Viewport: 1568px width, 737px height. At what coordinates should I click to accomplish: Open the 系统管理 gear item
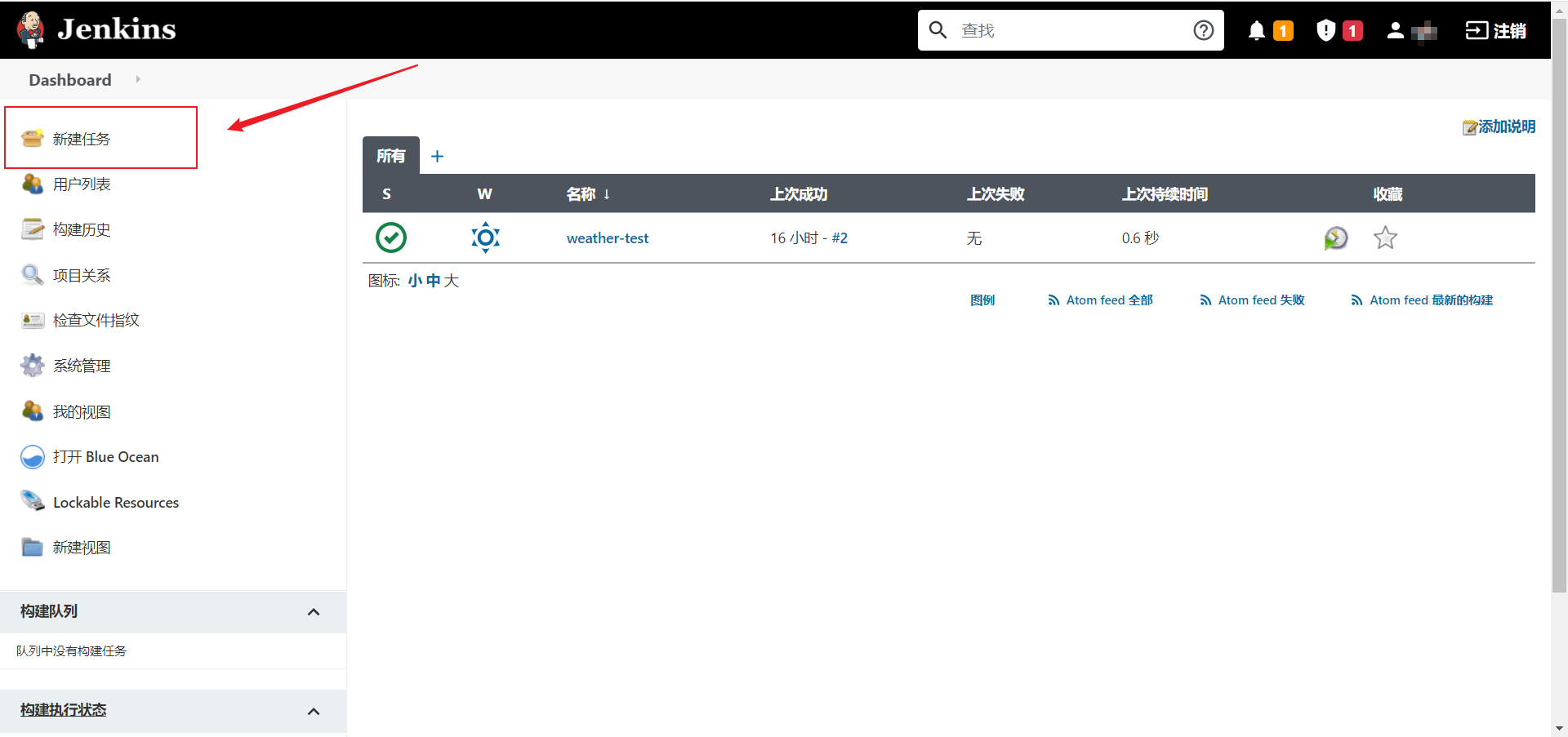click(x=81, y=366)
